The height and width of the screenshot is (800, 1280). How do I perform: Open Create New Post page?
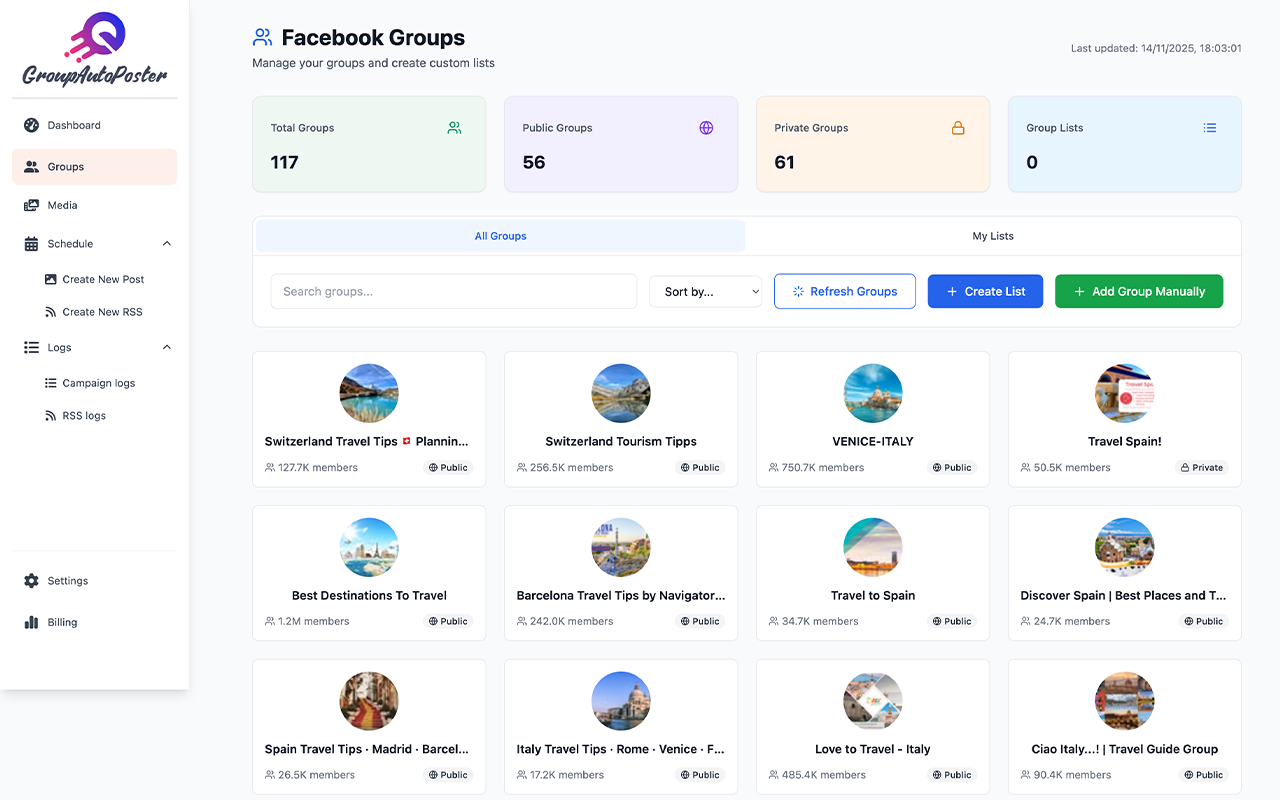[x=103, y=280]
